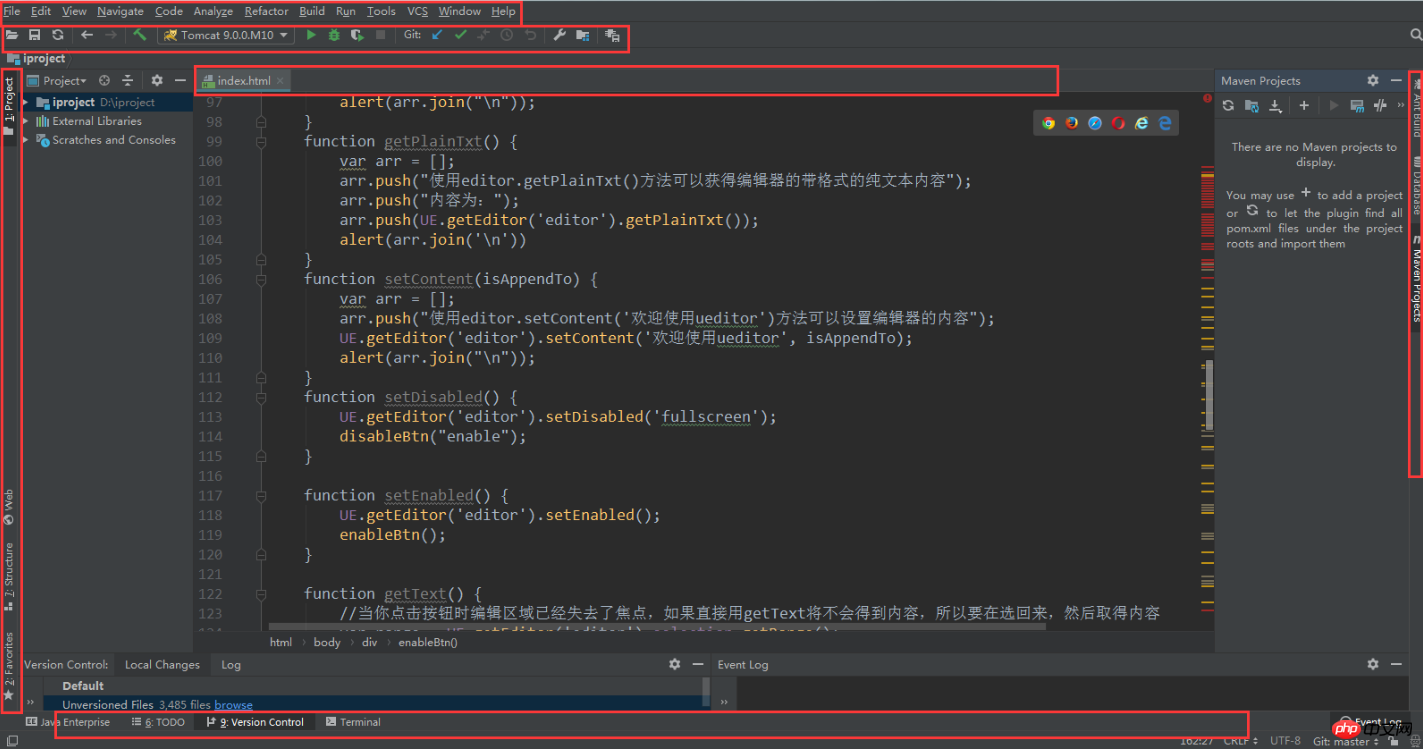Open the Terminal tool window
The image size is (1423, 749).
[x=352, y=722]
